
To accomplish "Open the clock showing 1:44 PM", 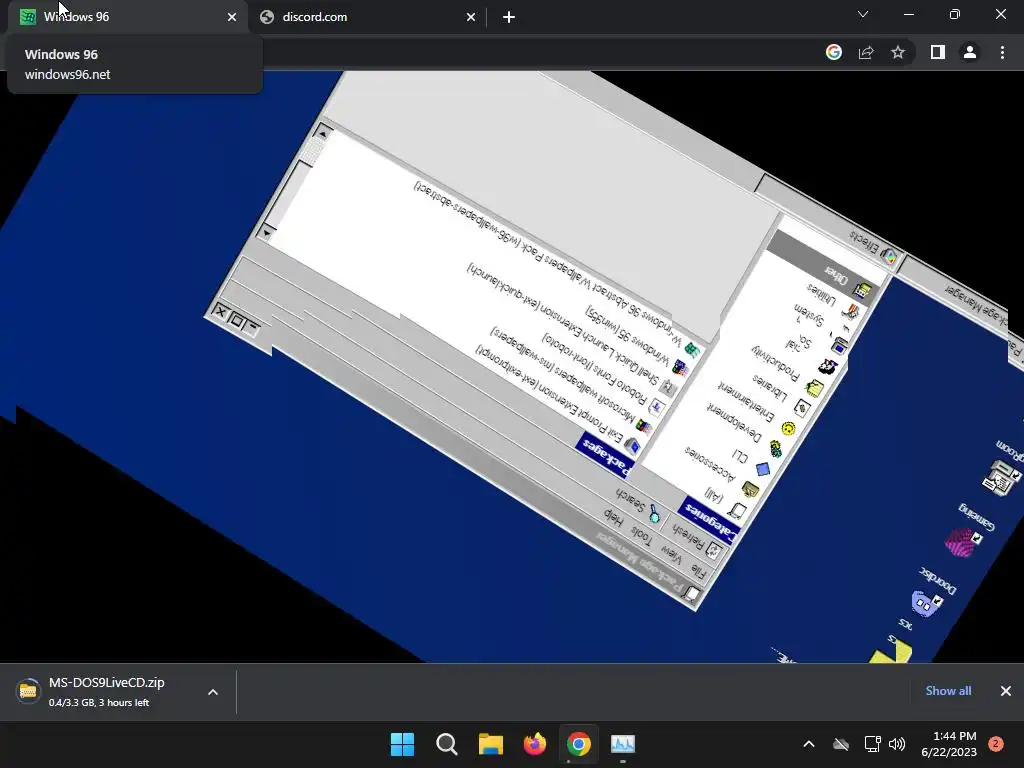I will [x=949, y=744].
